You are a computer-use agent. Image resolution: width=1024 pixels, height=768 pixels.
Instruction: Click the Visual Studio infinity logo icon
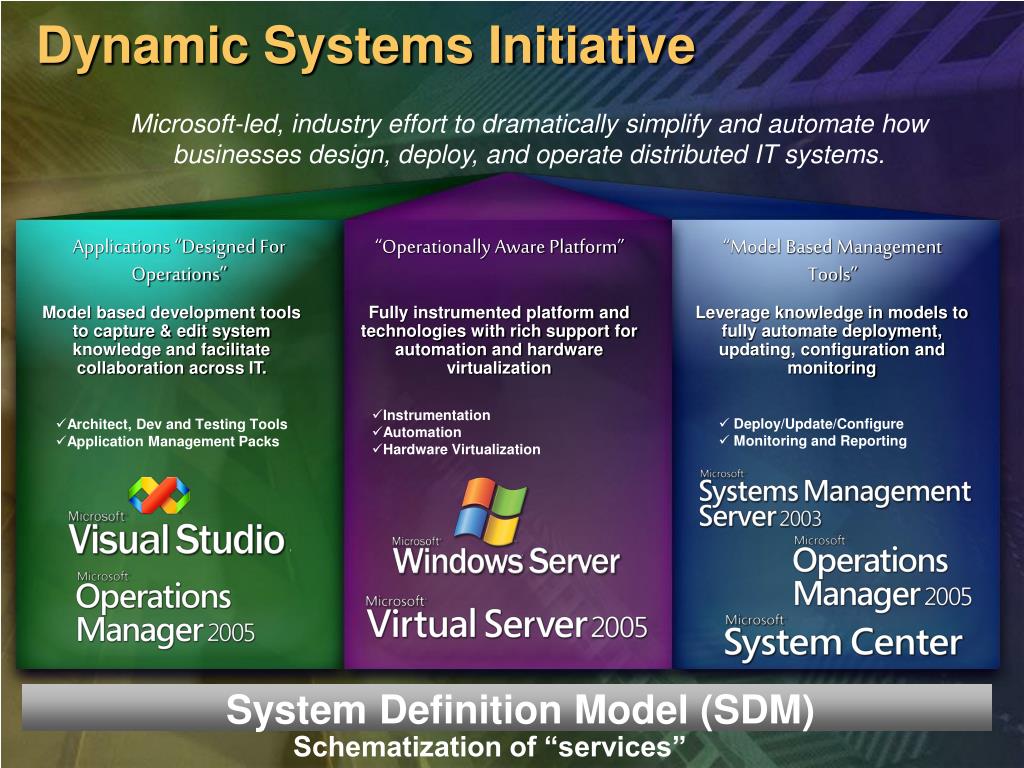point(159,495)
